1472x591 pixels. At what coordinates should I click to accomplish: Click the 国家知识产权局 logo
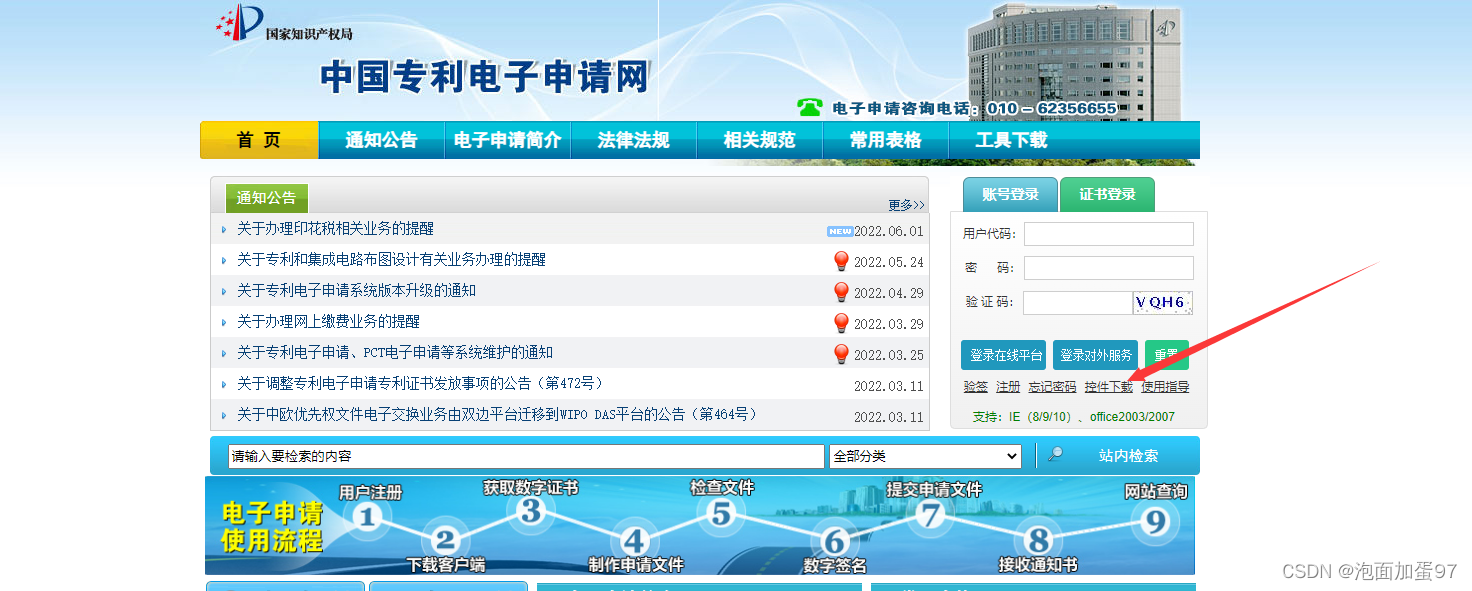click(x=285, y=24)
